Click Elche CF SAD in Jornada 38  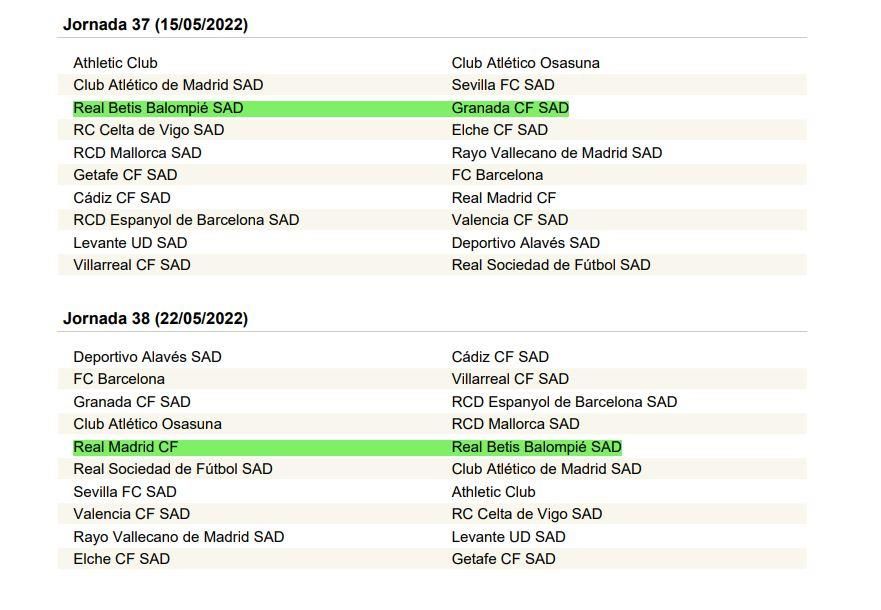[x=121, y=559]
